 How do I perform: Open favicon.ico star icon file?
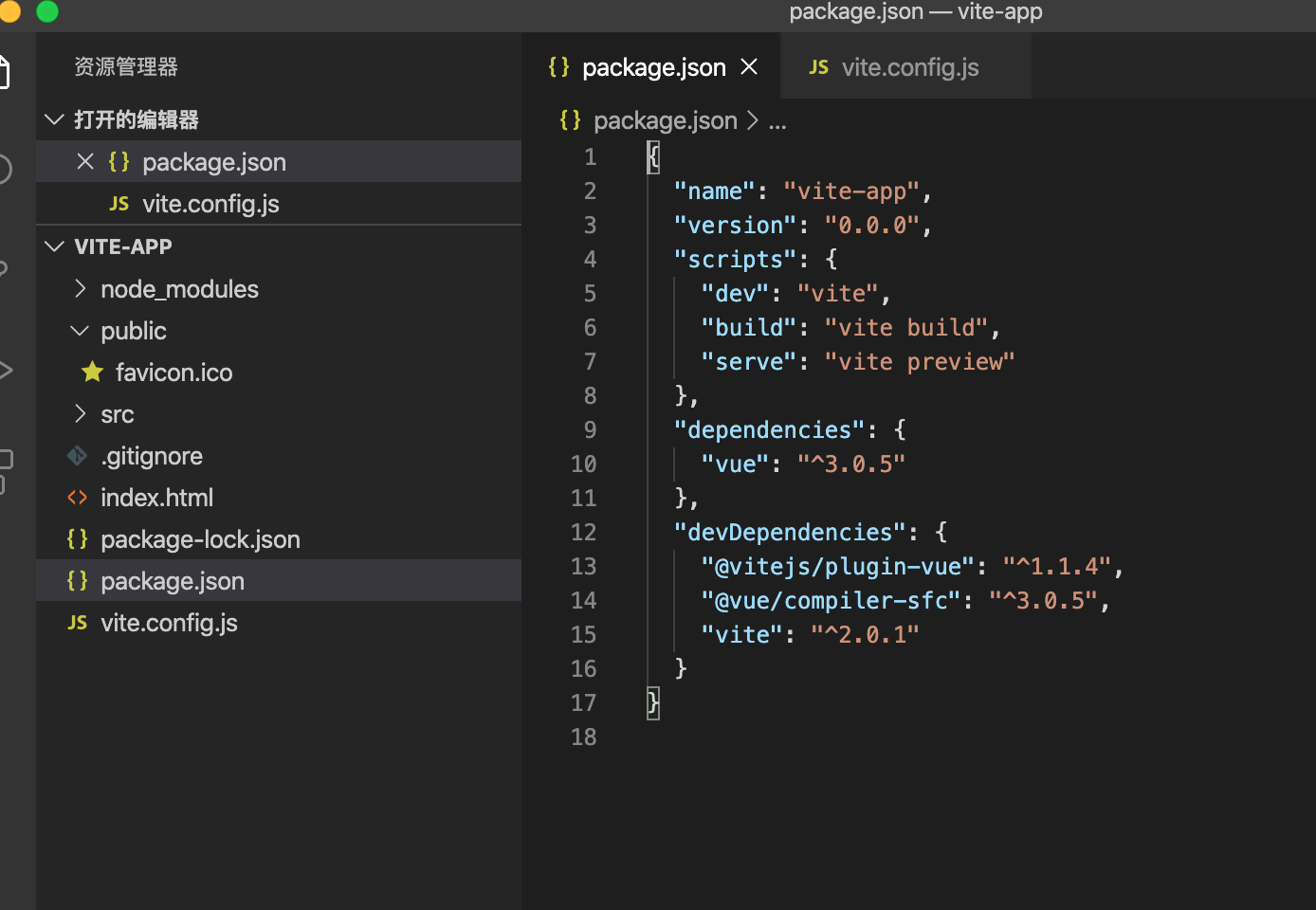92,372
